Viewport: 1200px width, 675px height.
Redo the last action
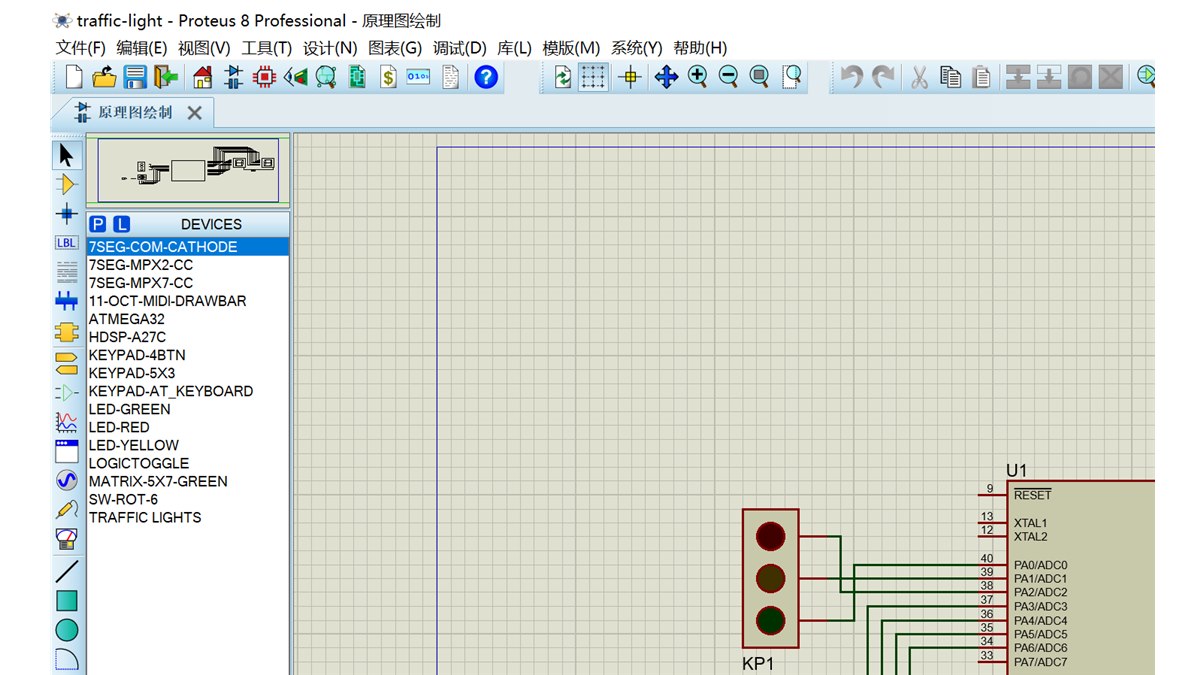click(883, 77)
